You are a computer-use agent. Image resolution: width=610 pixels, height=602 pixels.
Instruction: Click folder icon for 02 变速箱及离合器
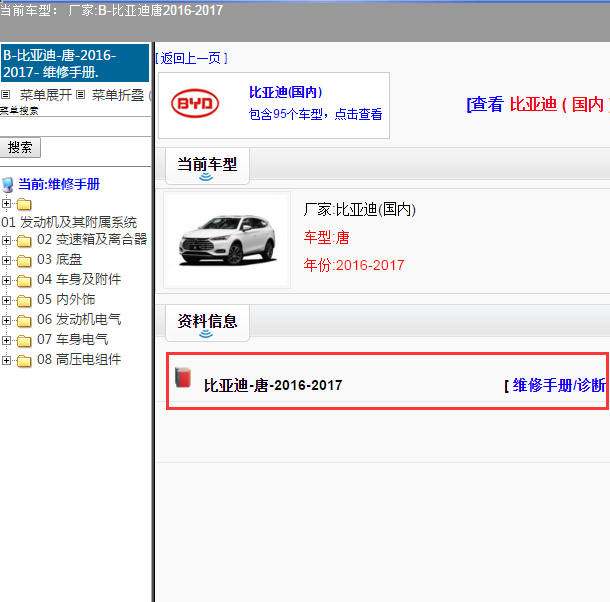point(24,241)
